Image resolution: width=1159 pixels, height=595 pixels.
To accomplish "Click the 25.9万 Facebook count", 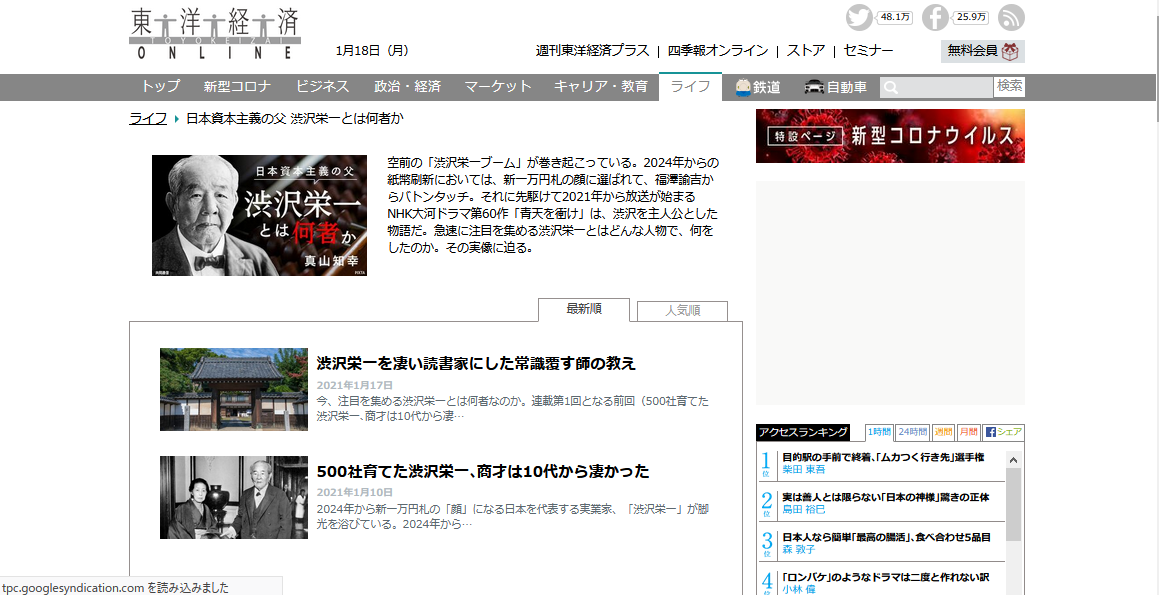I will pyautogui.click(x=971, y=17).
